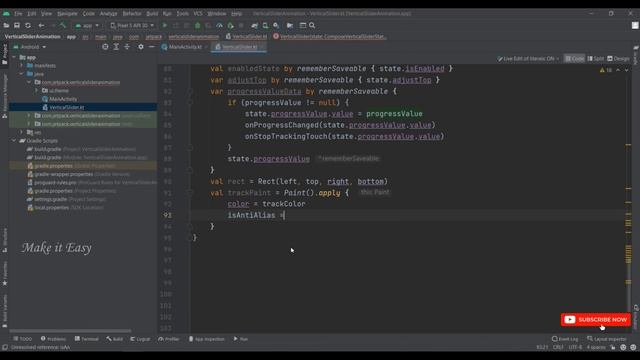Click the Save All toolbar icon
The height and width of the screenshot is (360, 640).
coord(17,25)
